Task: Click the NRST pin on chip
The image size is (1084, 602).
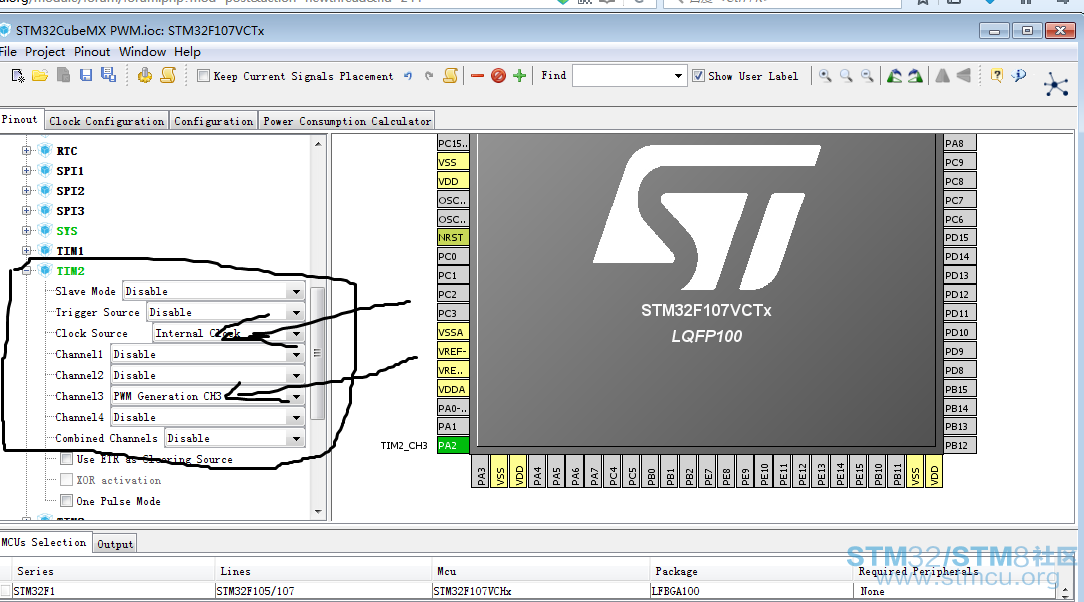Action: [x=453, y=237]
